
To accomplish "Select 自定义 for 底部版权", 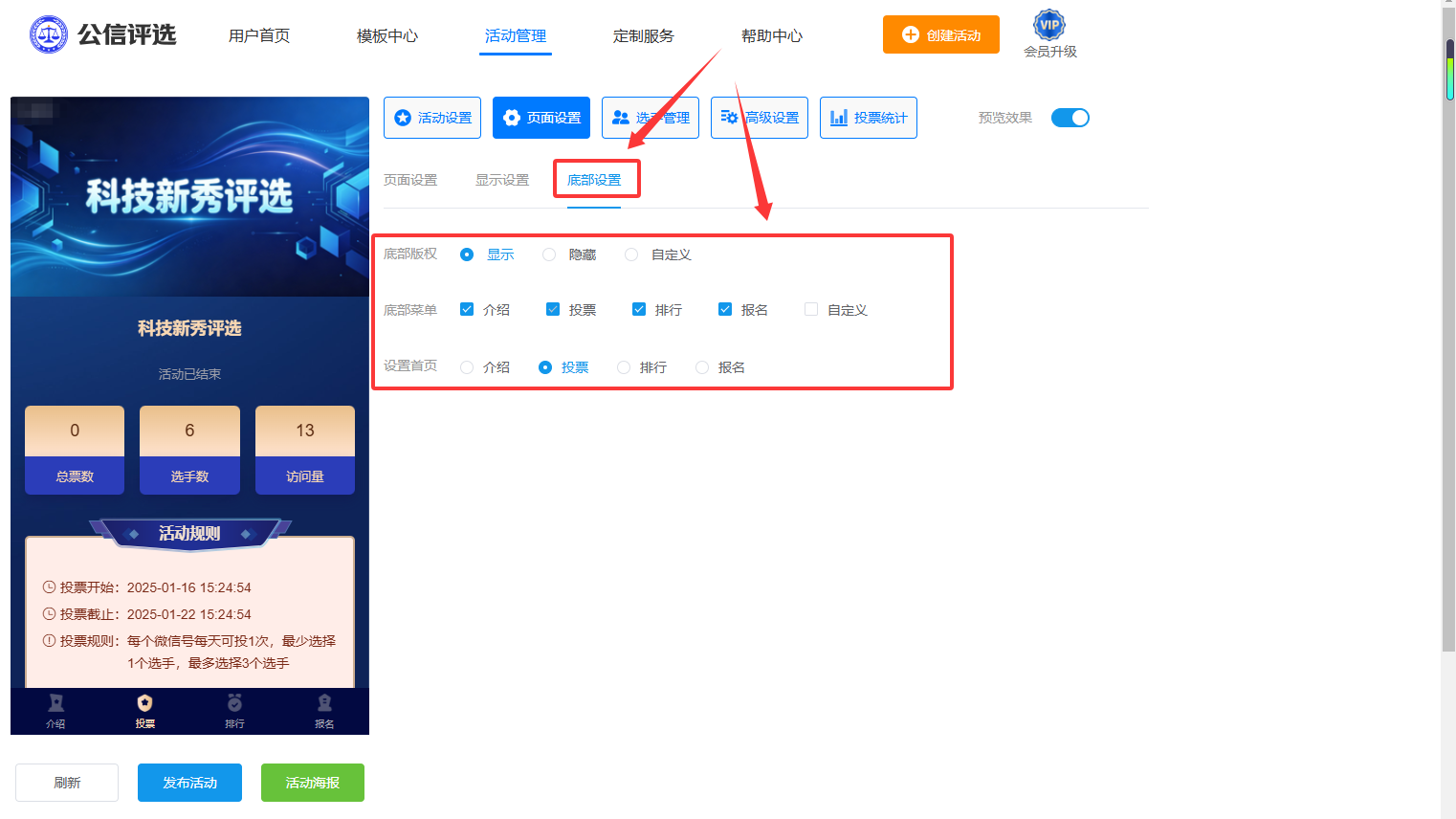I will tap(631, 255).
